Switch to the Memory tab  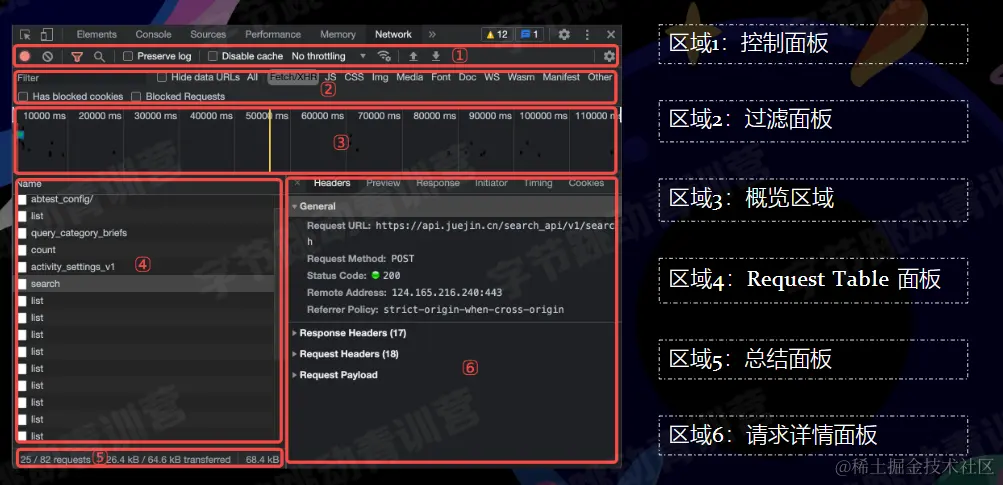coord(338,35)
